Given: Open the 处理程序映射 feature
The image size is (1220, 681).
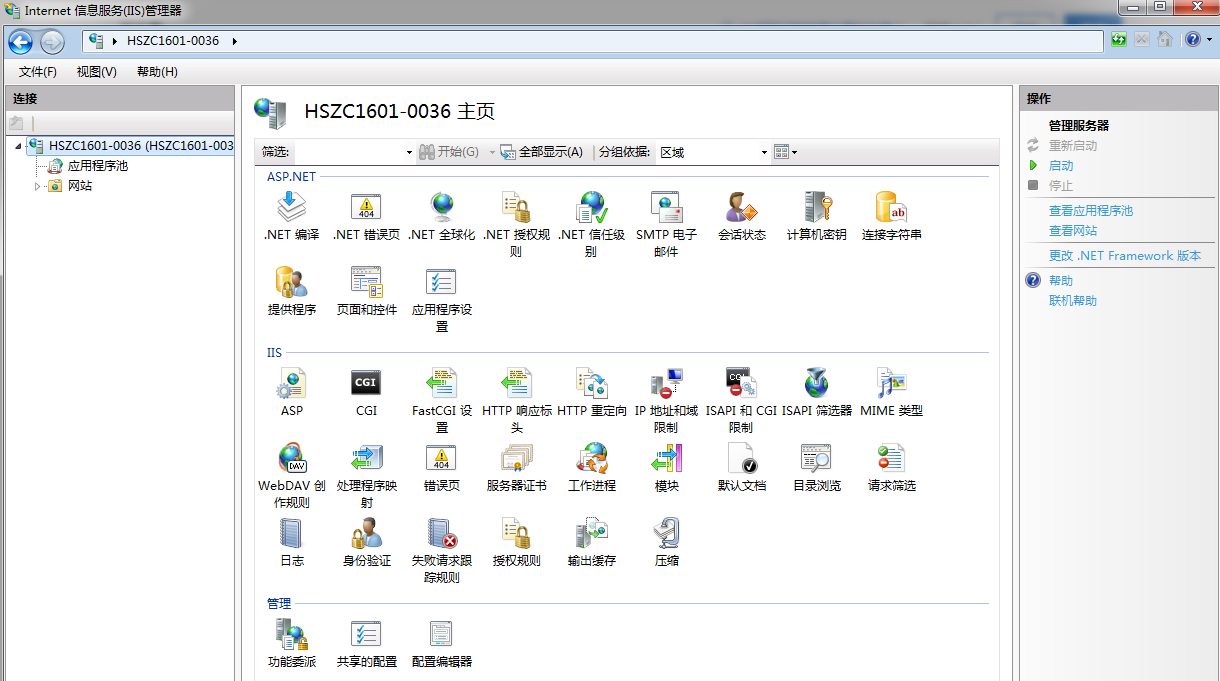Looking at the screenshot, I should [x=366, y=476].
